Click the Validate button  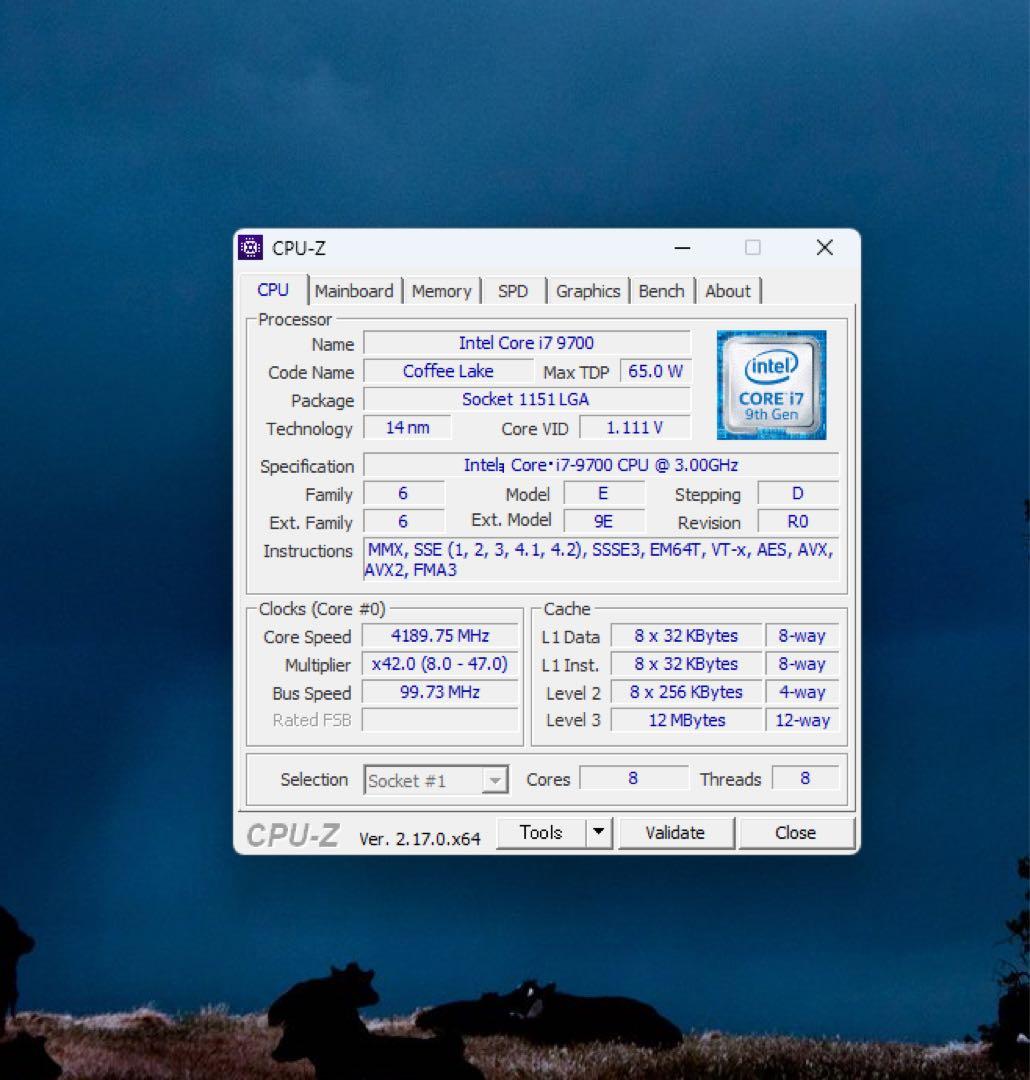(x=676, y=831)
